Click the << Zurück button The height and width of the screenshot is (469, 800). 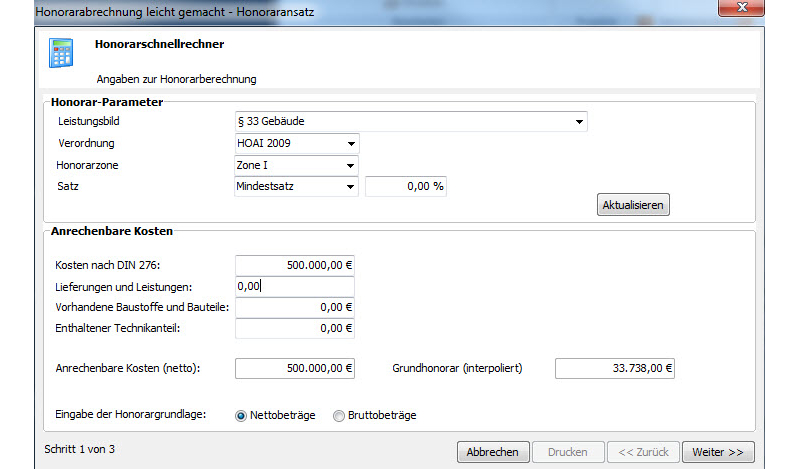pyautogui.click(x=644, y=452)
